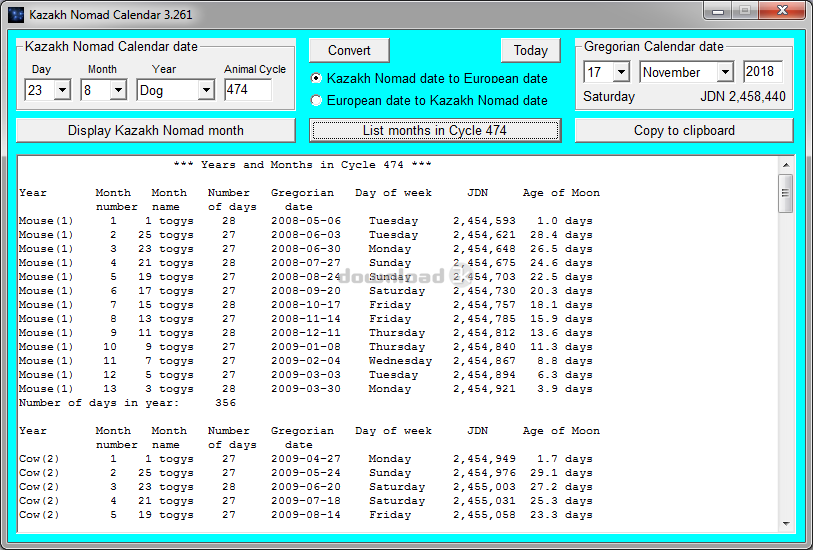Click the date 2009-03-03

coord(306,375)
